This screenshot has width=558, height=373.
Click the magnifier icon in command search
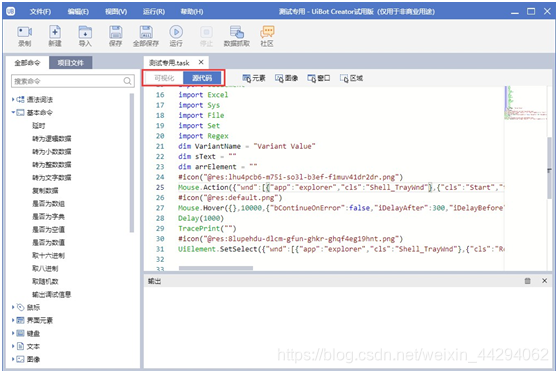pyautogui.click(x=127, y=81)
